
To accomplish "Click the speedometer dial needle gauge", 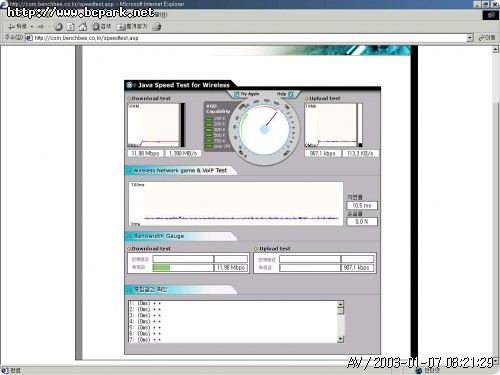I will pyautogui.click(x=264, y=129).
